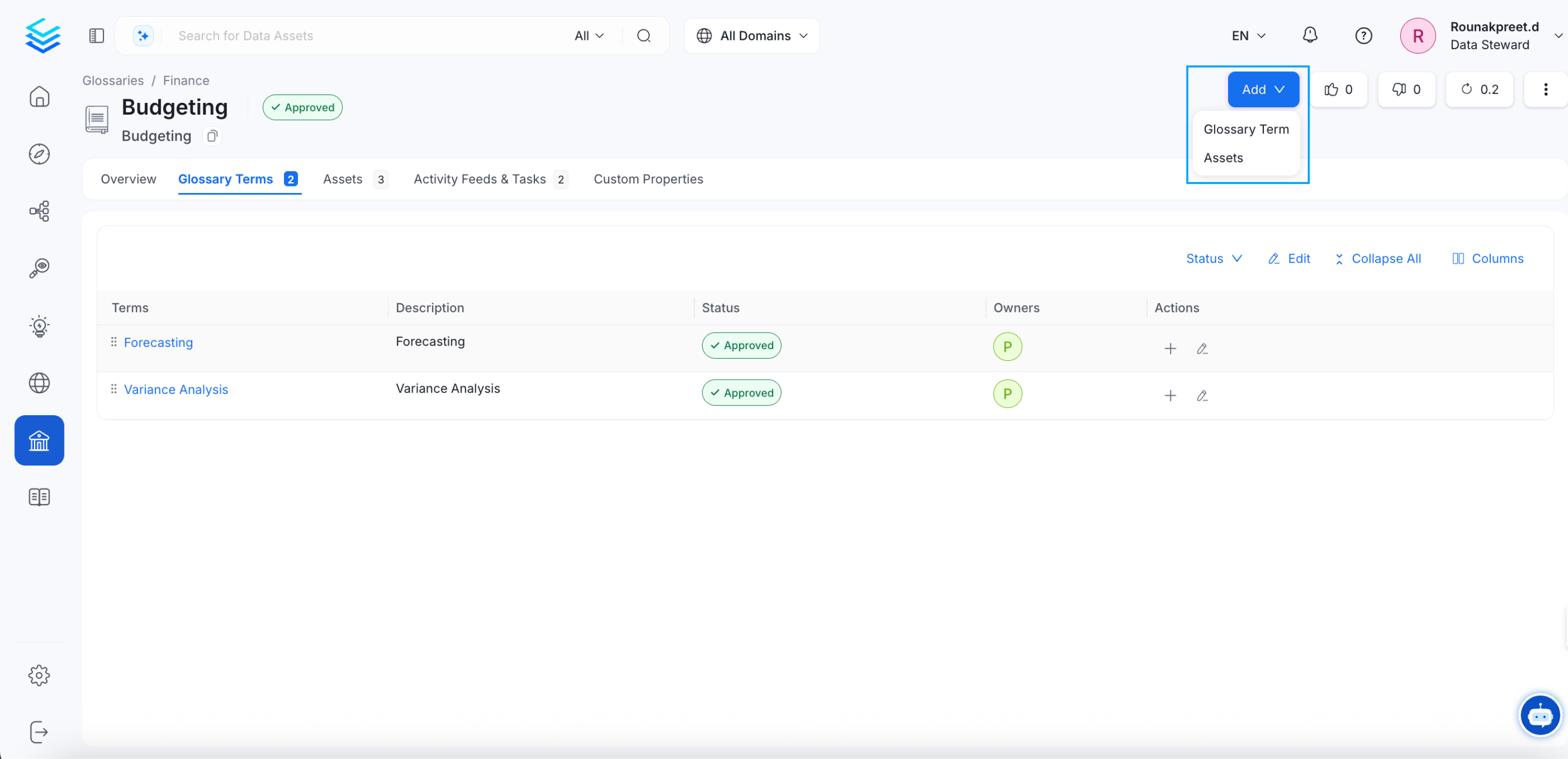Click the thumbs up vote button
1568x759 pixels.
click(1338, 90)
